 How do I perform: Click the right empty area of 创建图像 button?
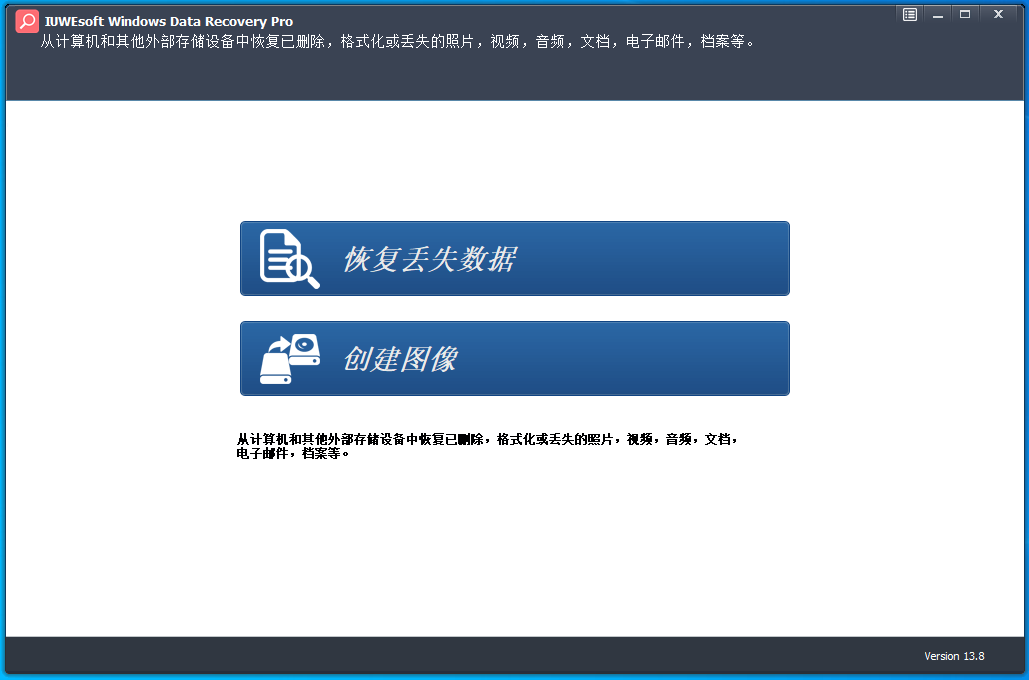tap(680, 359)
